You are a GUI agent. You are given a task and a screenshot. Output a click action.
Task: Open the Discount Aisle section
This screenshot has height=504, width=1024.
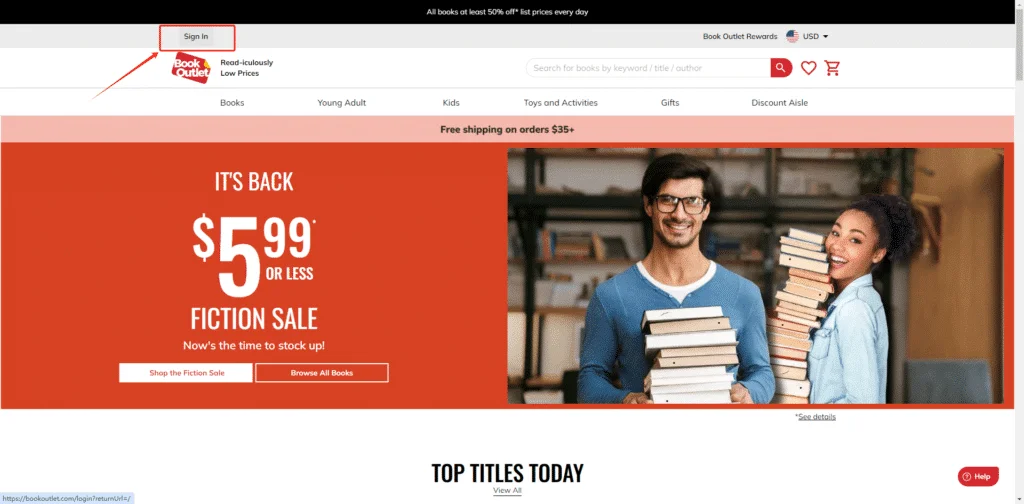click(x=779, y=102)
